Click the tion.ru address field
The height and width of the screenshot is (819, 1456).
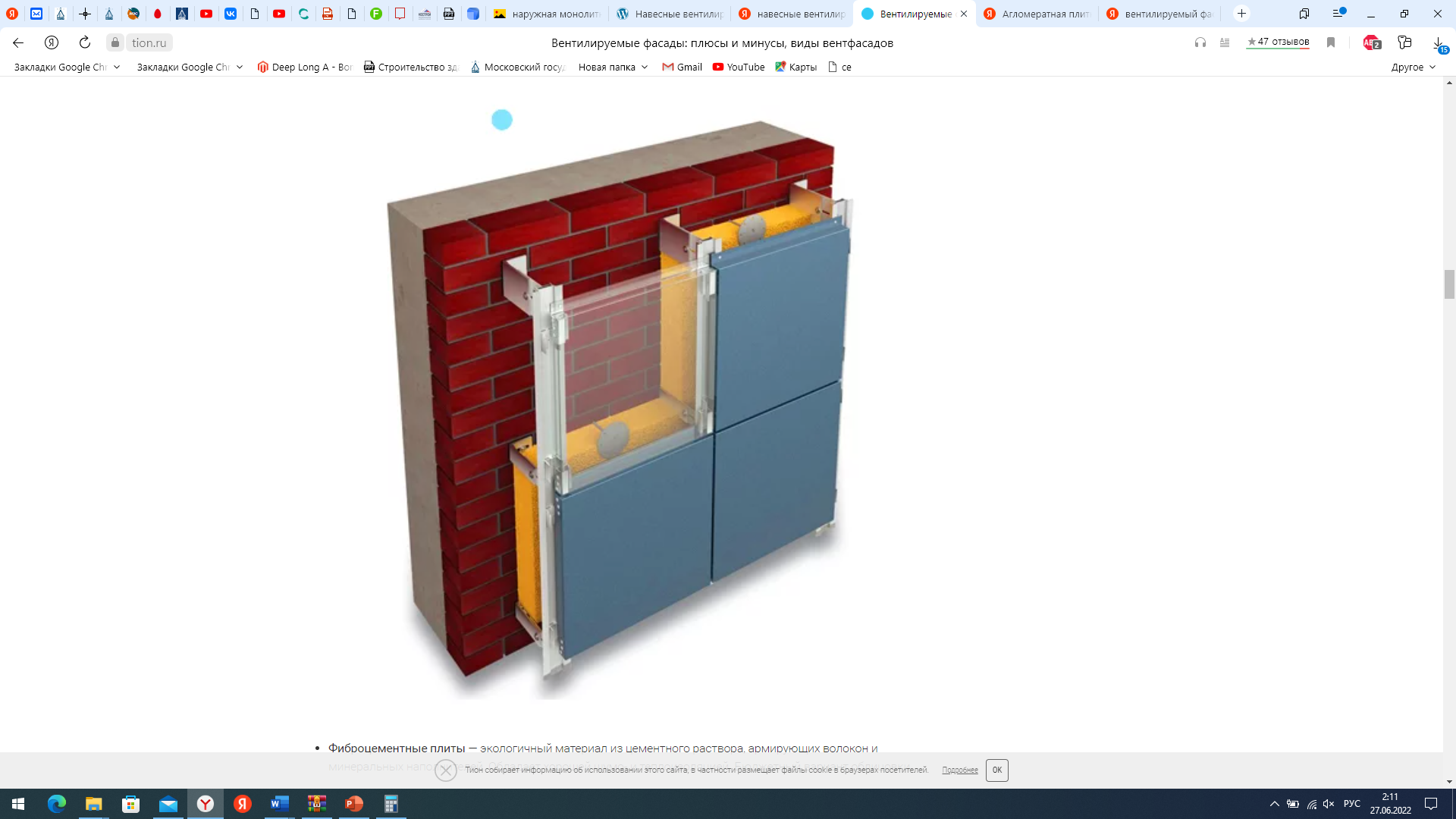click(149, 43)
